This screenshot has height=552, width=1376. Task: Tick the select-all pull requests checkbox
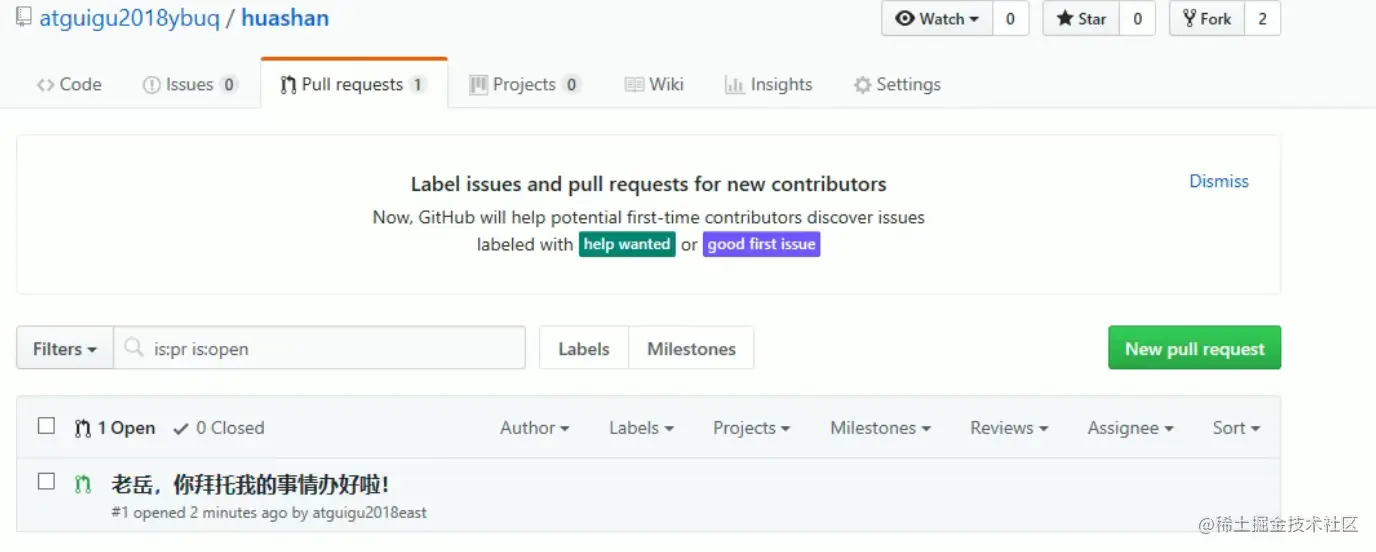pos(46,426)
